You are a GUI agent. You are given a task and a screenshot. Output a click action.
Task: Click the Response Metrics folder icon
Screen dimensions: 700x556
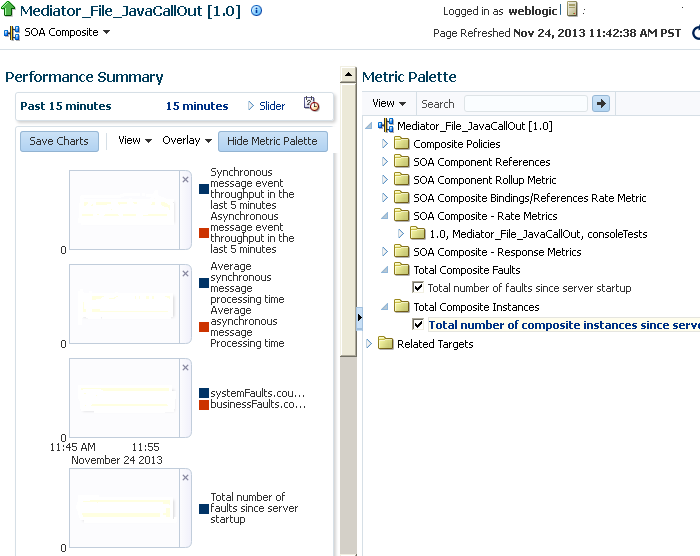point(401,251)
